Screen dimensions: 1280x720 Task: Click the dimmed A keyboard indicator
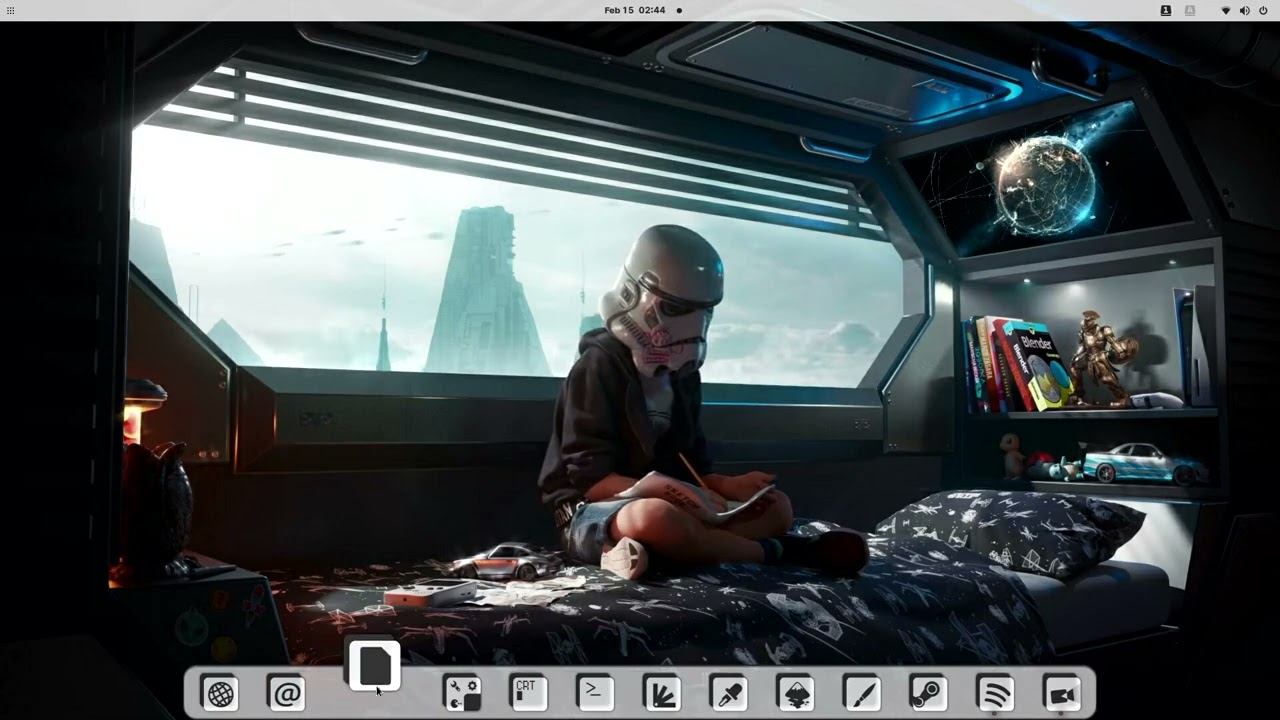tap(1190, 10)
